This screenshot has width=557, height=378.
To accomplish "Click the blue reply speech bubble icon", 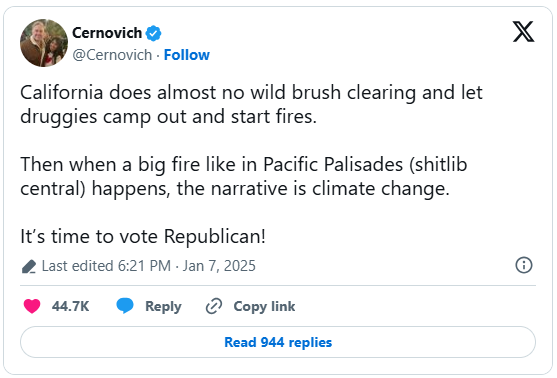I will pyautogui.click(x=125, y=306).
